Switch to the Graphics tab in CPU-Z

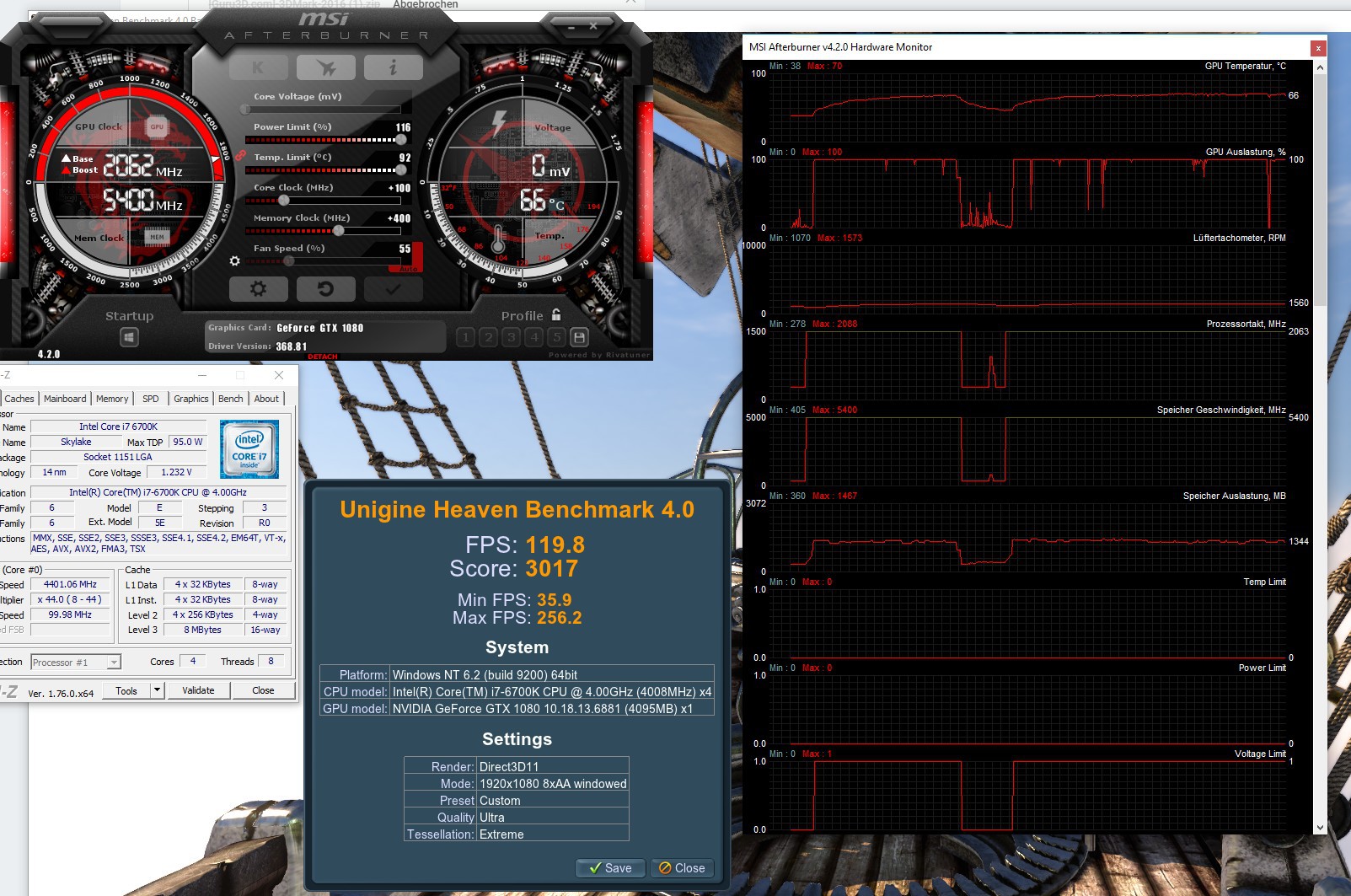click(x=191, y=399)
